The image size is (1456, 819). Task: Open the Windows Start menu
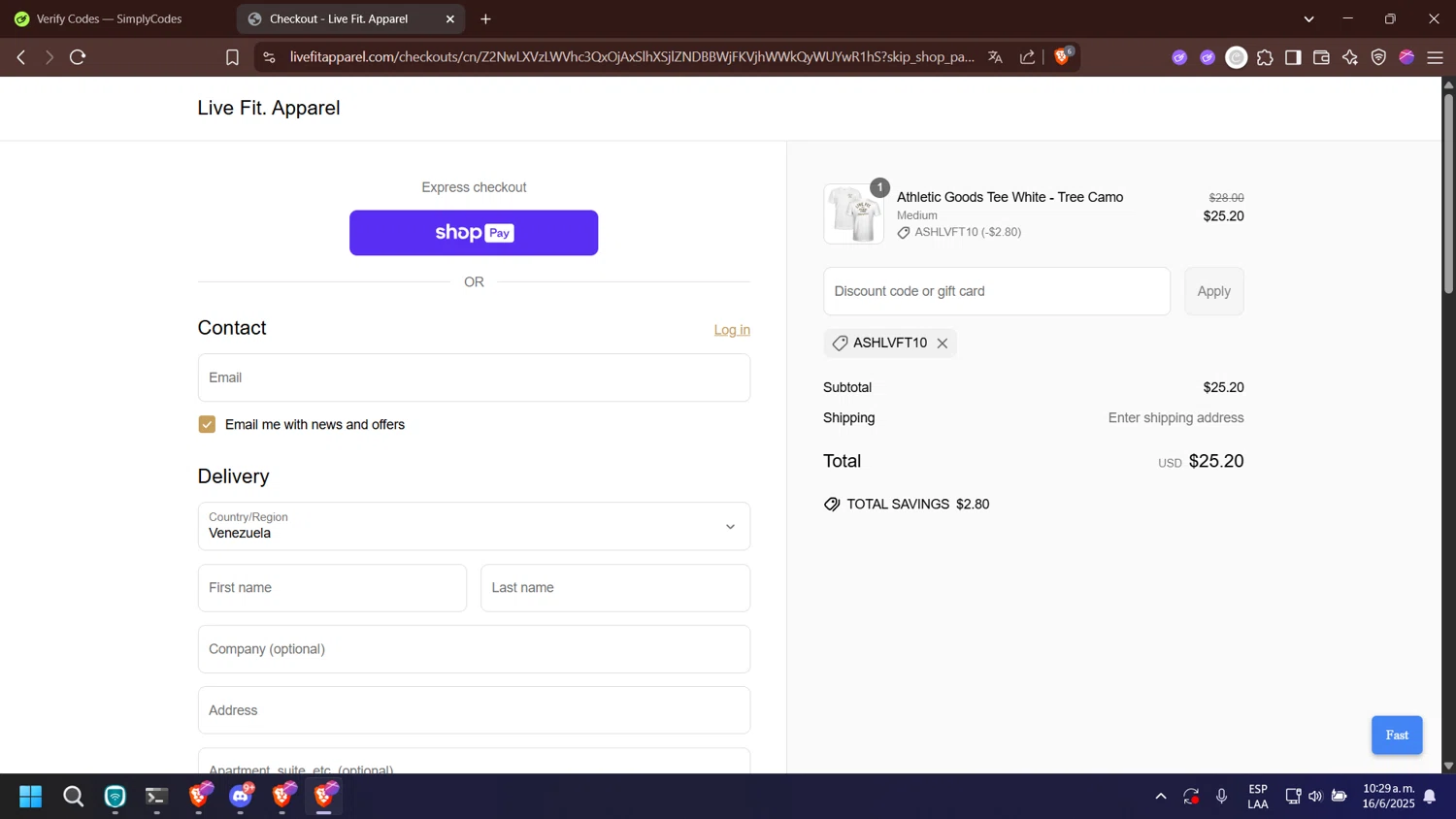(x=30, y=797)
